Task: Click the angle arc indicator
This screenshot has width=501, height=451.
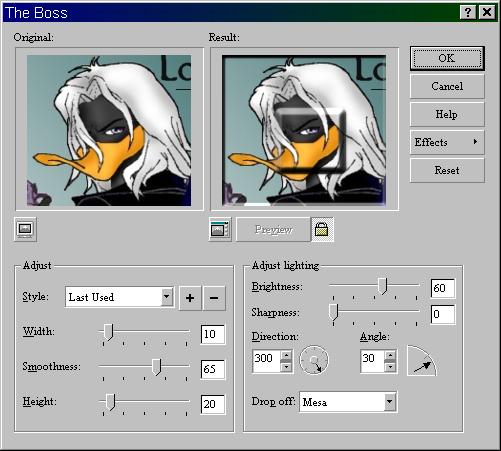Action: [x=422, y=361]
